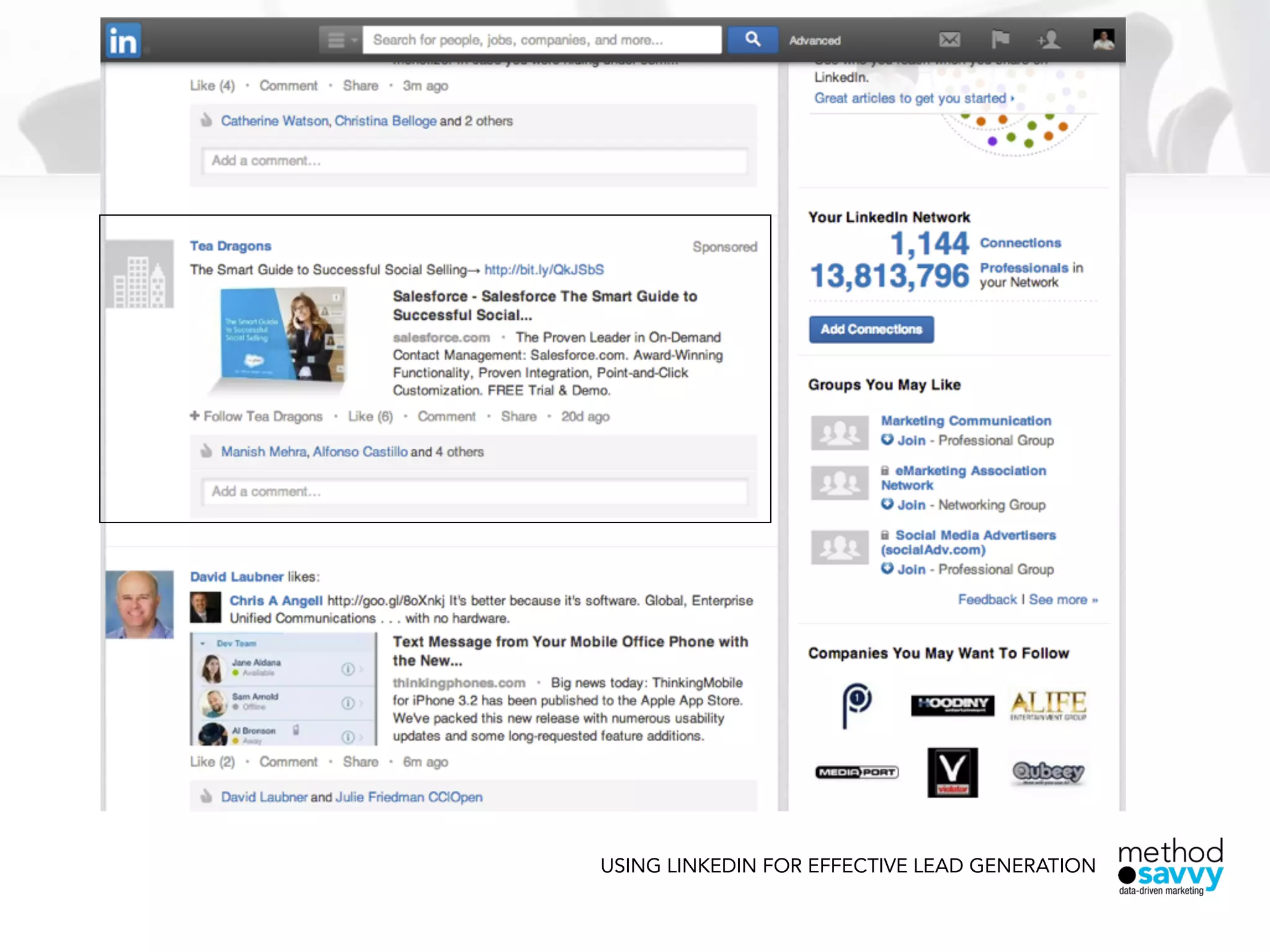Open Julie Friedman CCIOpen profile

[409, 797]
